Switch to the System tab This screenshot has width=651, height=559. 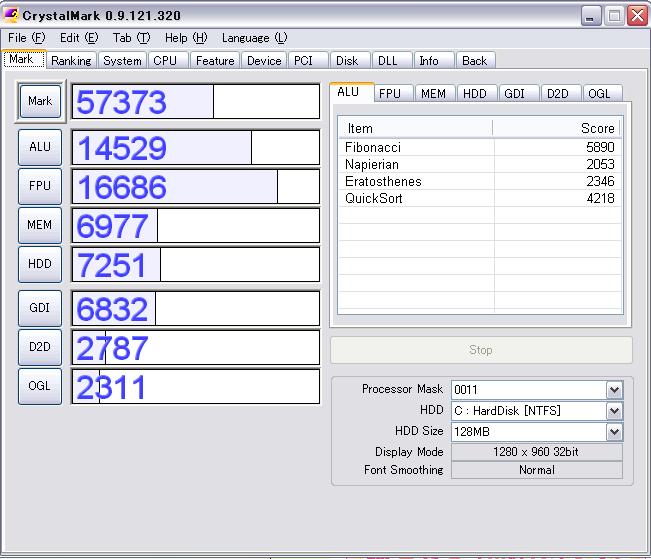click(122, 61)
